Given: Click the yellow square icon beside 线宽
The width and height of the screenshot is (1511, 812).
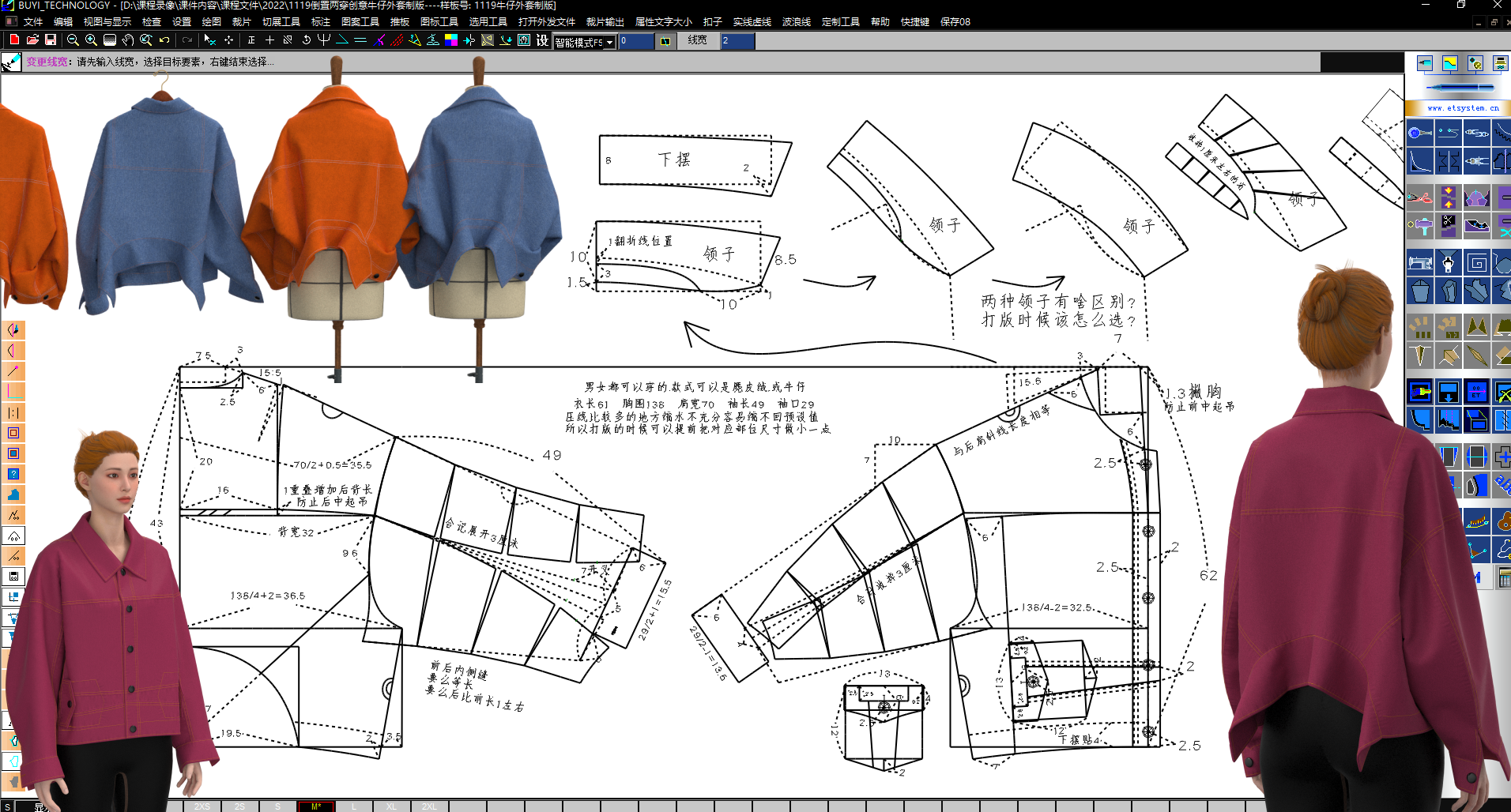Looking at the screenshot, I should [665, 41].
